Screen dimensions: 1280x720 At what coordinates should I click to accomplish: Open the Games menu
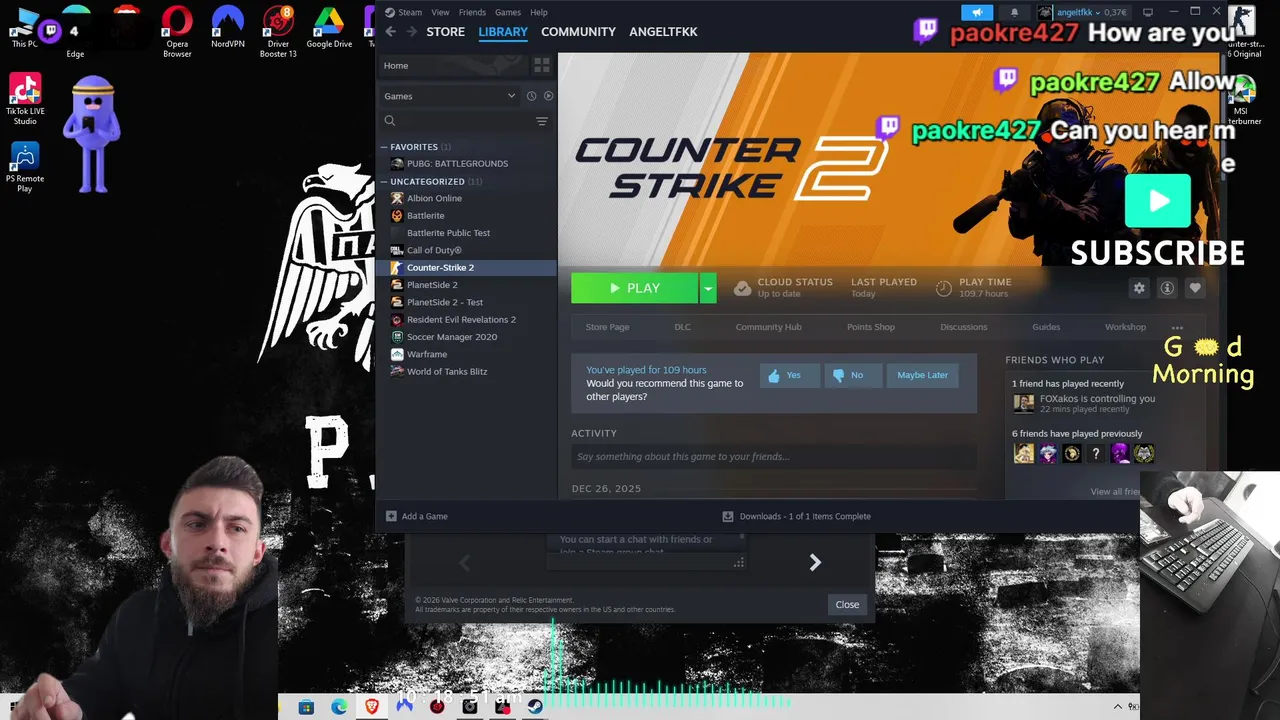click(x=508, y=12)
